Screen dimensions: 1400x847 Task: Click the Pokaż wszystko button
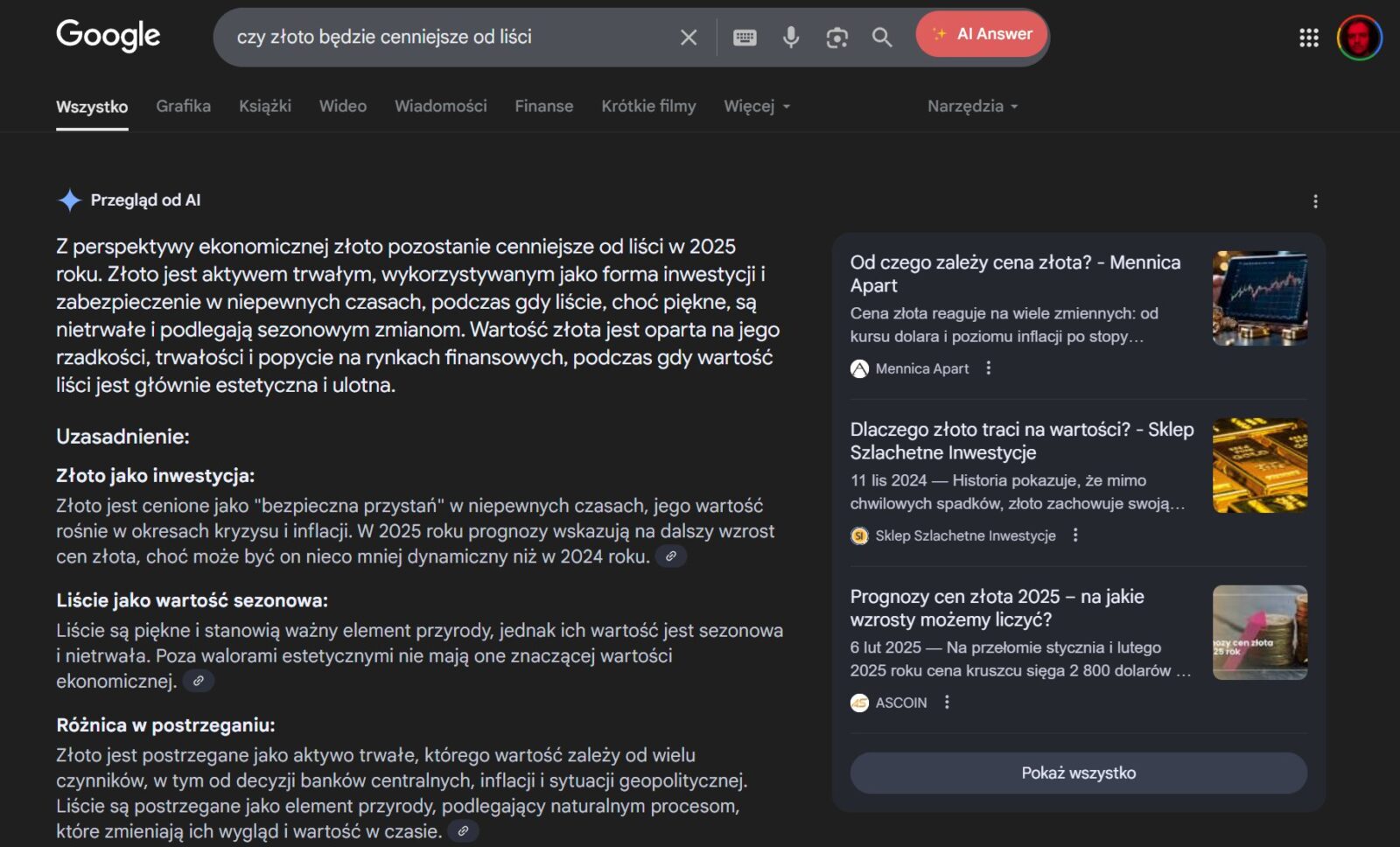pyautogui.click(x=1078, y=773)
